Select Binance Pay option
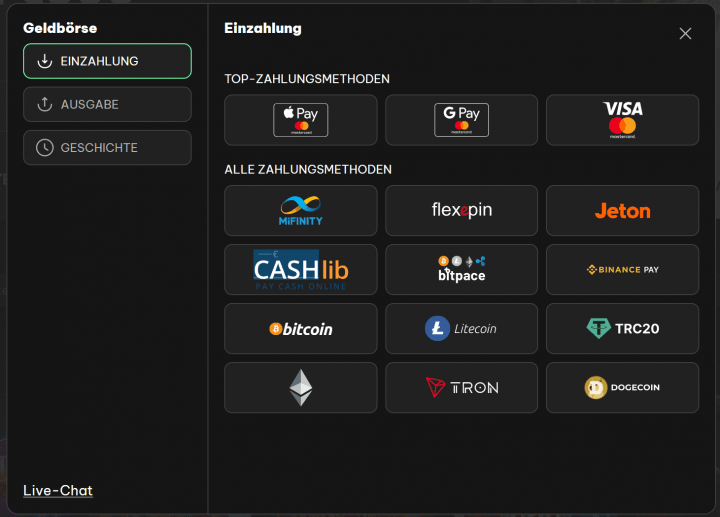Screen dimensions: 720x517 (x=623, y=270)
